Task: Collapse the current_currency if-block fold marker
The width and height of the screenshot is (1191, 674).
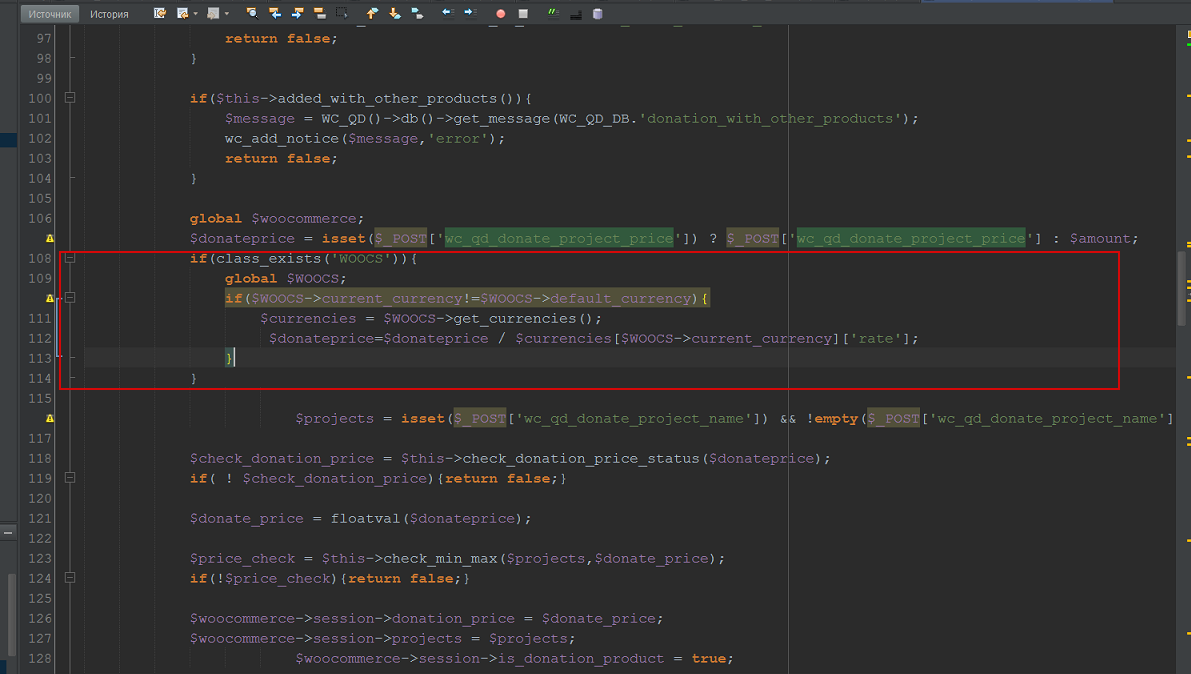Action: [70, 298]
